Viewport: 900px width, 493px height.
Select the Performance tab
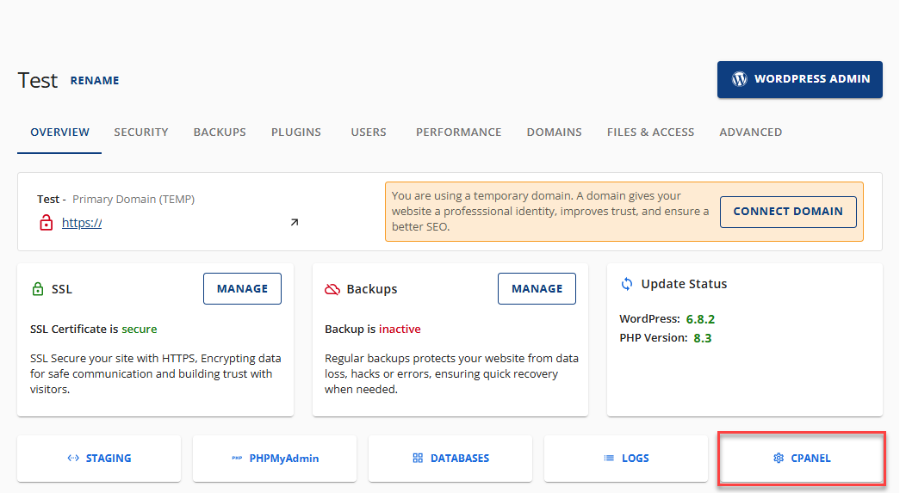coord(458,132)
